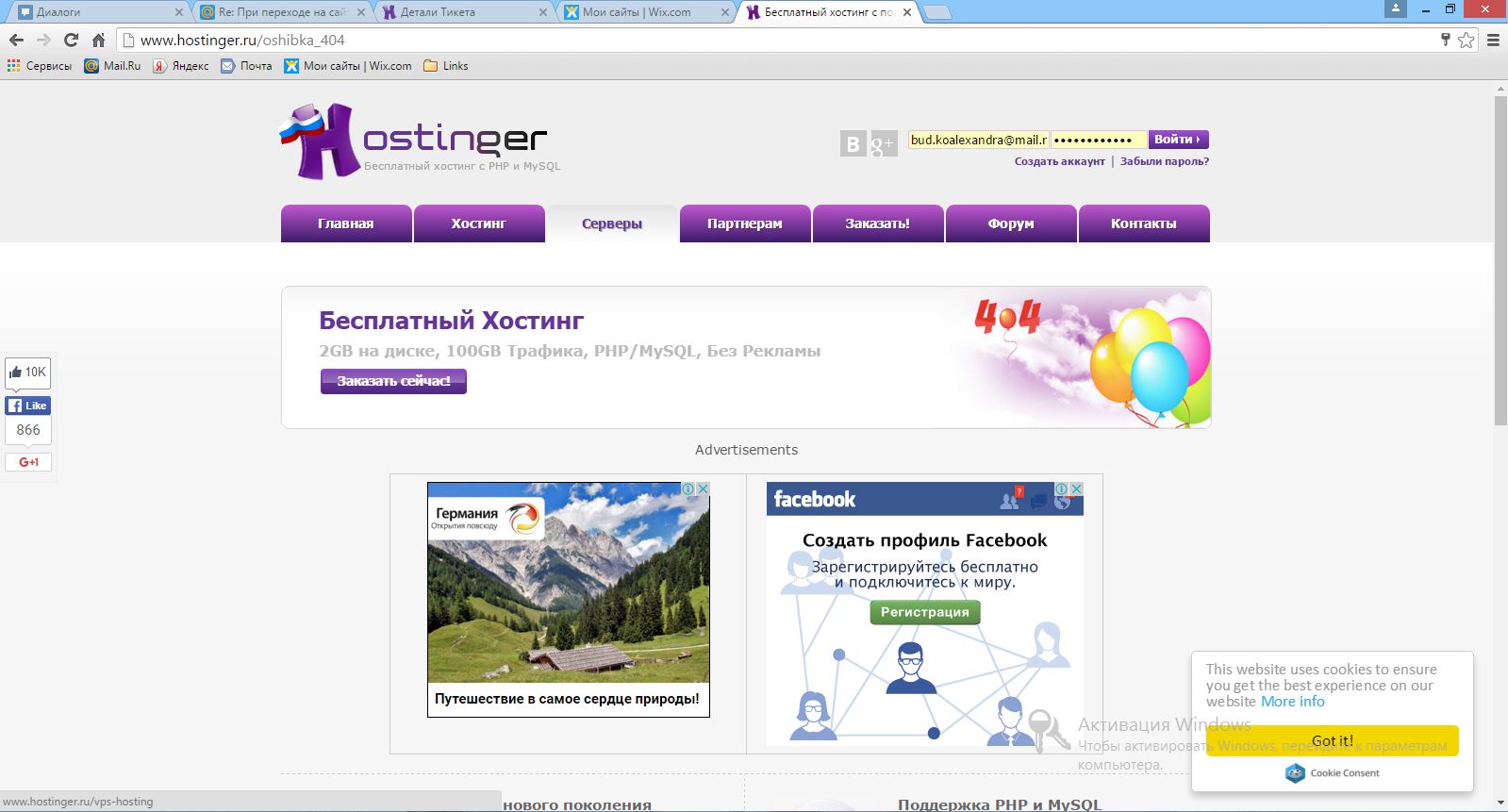This screenshot has width=1508, height=812.
Task: Bookmark this page with the star icon
Action: tap(1466, 40)
